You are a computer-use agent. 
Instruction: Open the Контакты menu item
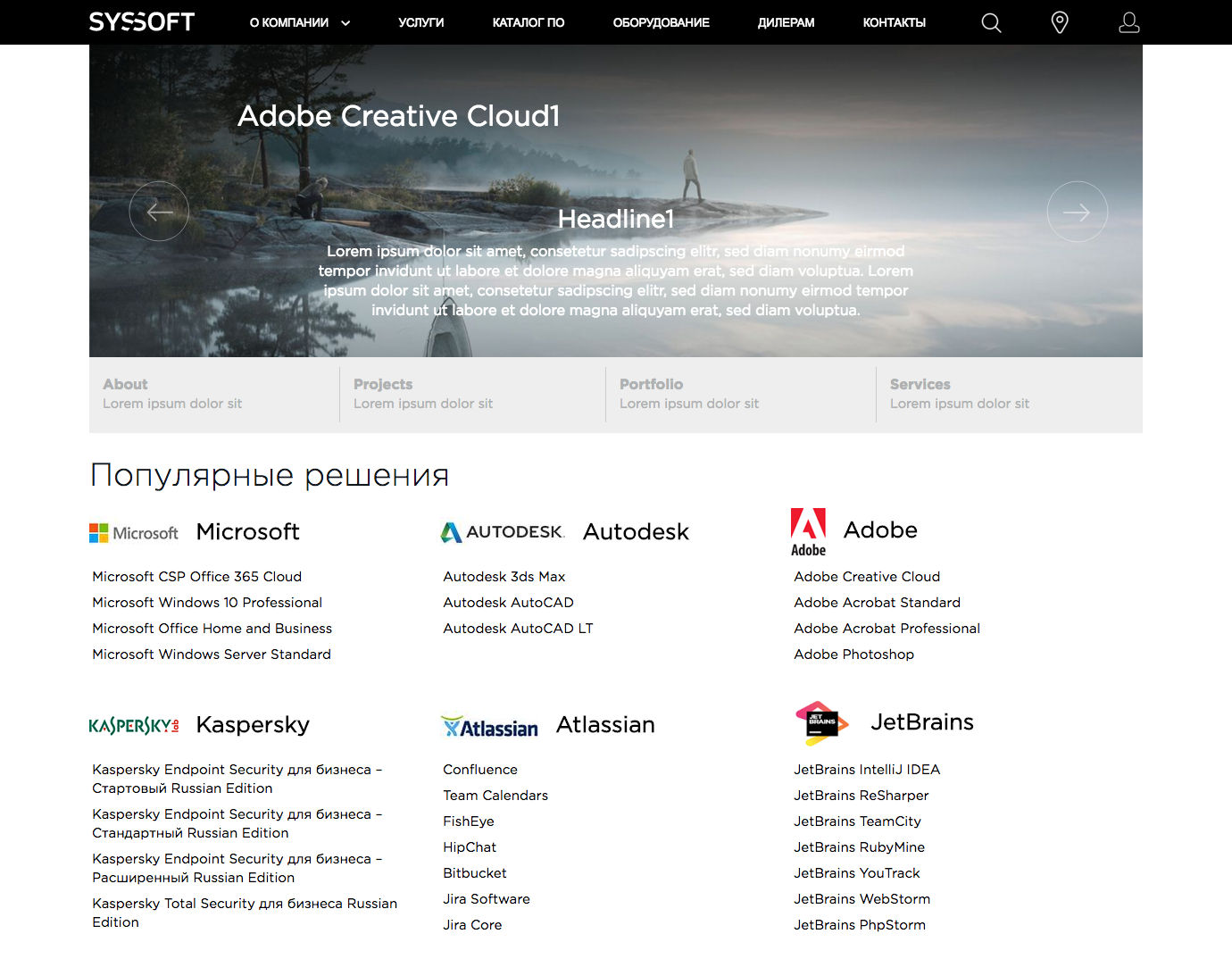[x=895, y=22]
